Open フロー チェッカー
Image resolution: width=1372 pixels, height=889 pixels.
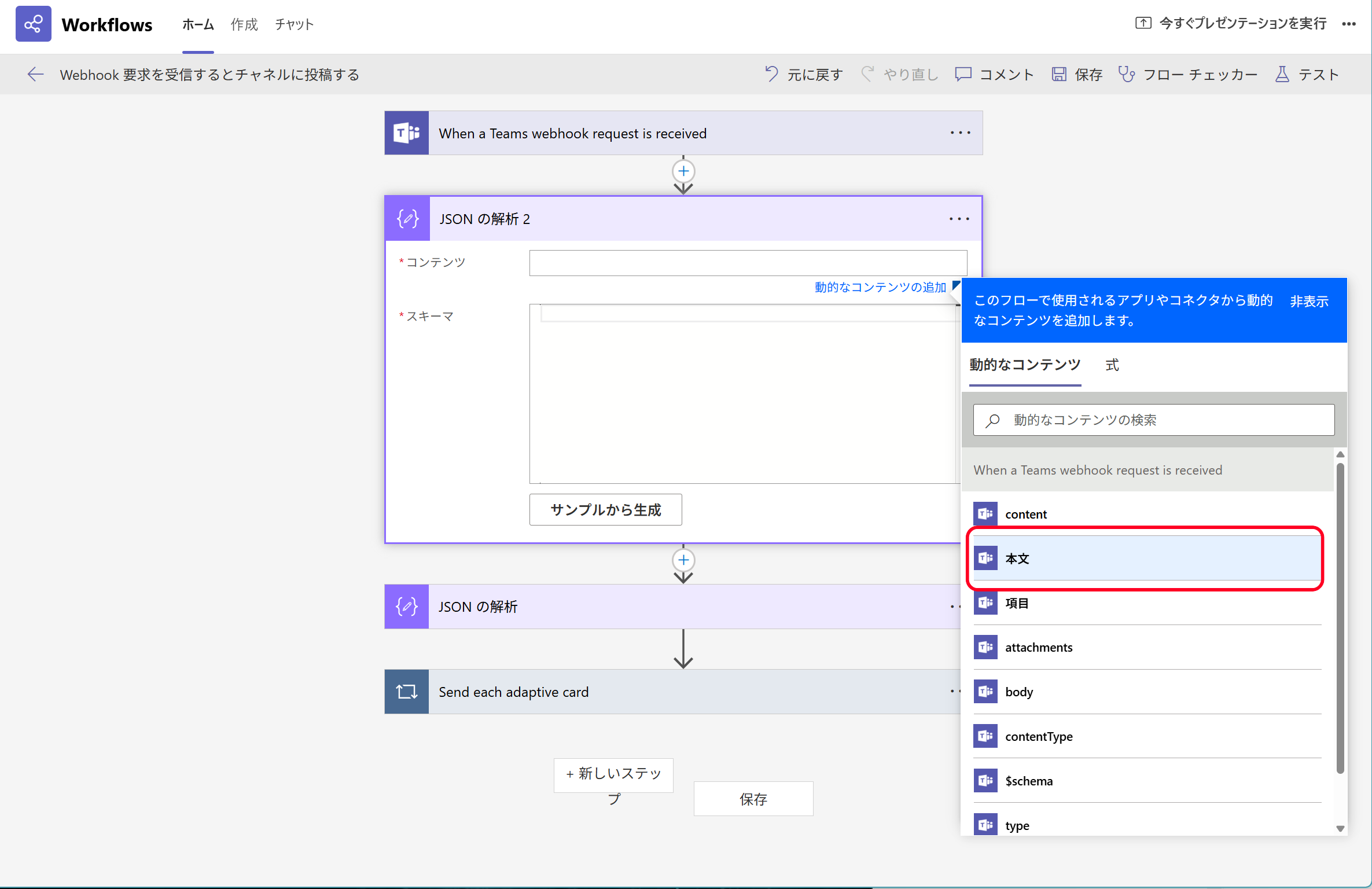[x=1188, y=74]
